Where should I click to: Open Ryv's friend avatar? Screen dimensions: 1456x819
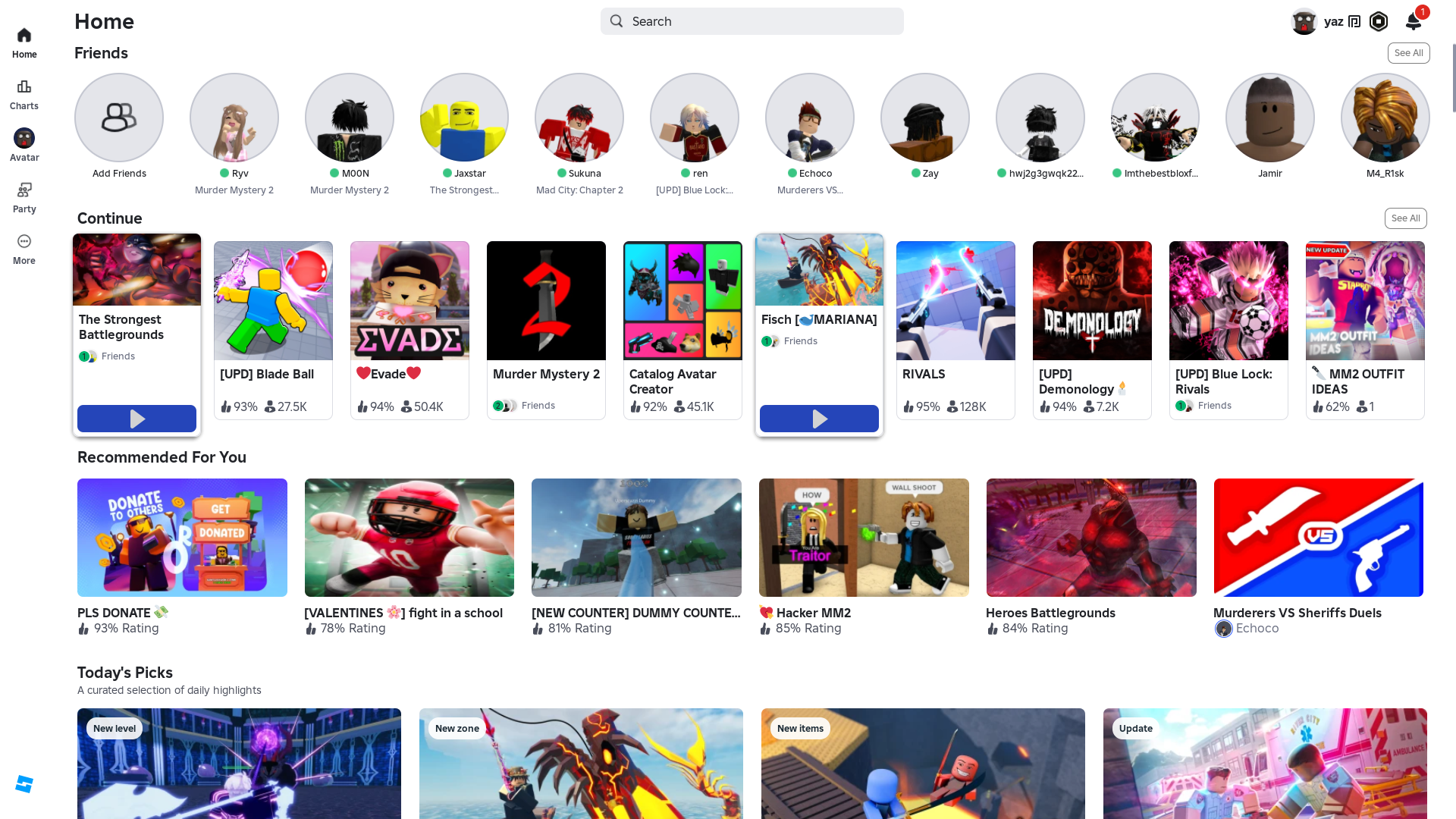pyautogui.click(x=234, y=118)
